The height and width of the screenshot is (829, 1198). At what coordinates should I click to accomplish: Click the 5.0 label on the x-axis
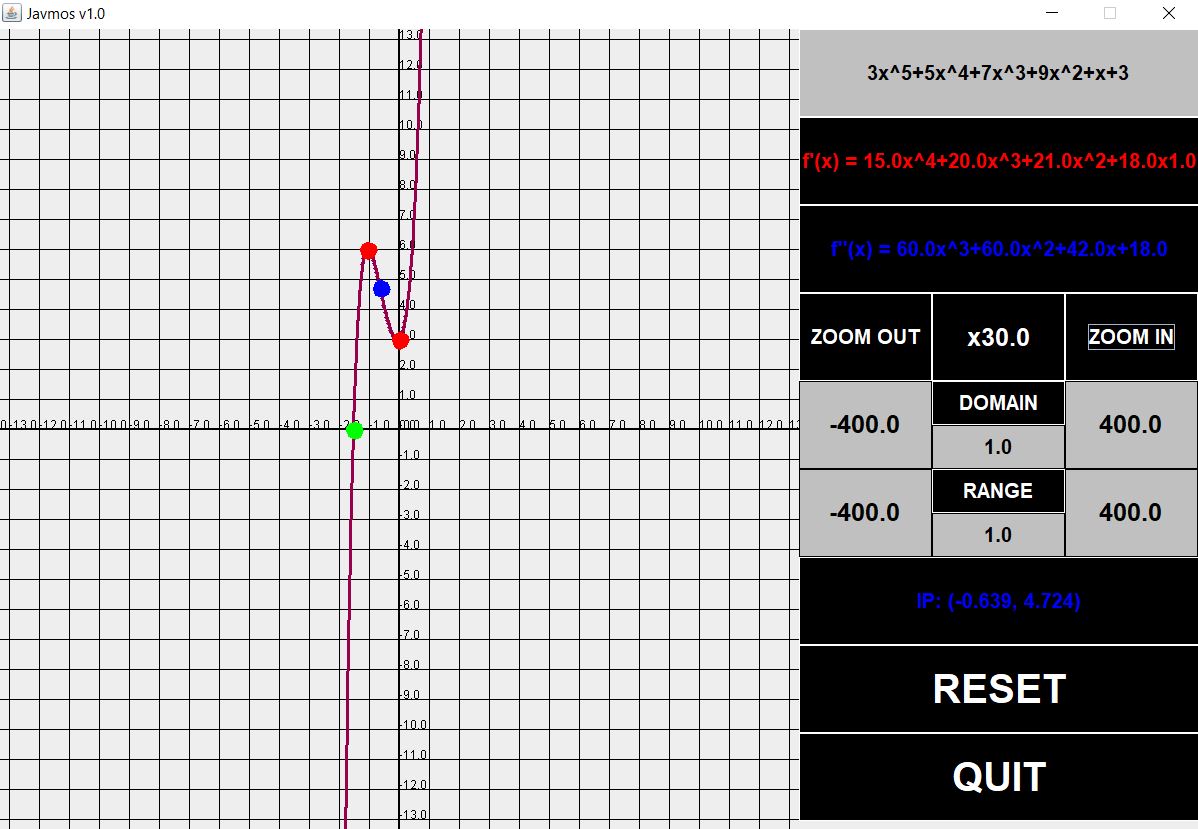[558, 424]
